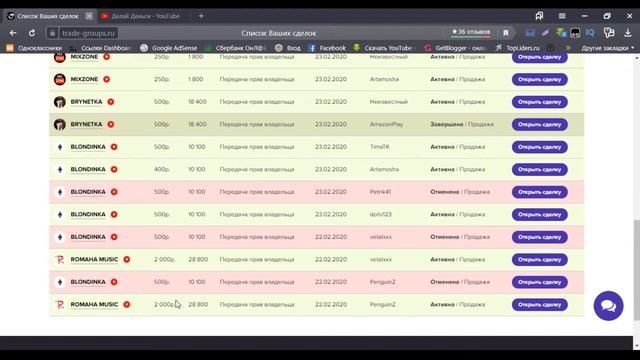Open the green-blue translate extension icon
640x360 pixels.
[561, 33]
